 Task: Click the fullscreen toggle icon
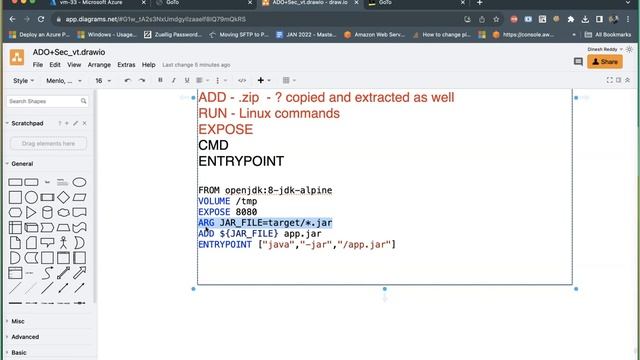click(x=609, y=80)
